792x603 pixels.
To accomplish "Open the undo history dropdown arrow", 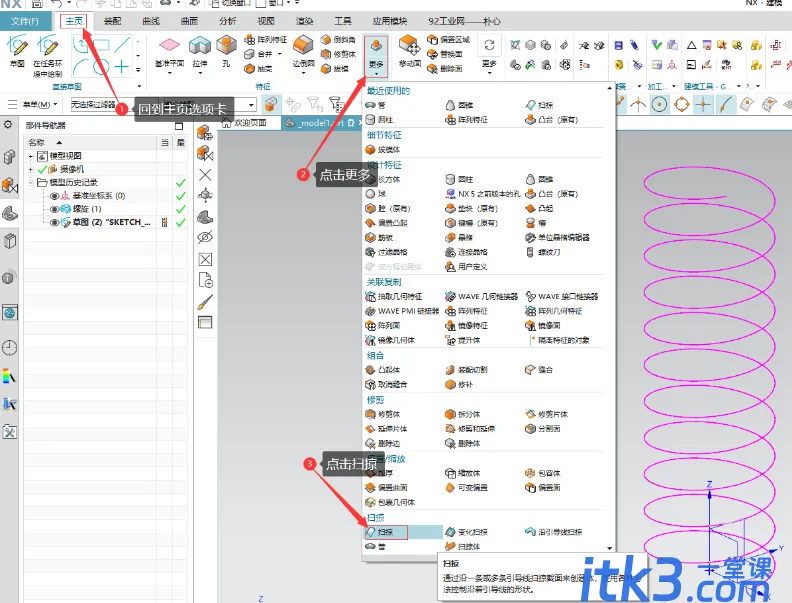I will [x=69, y=4].
